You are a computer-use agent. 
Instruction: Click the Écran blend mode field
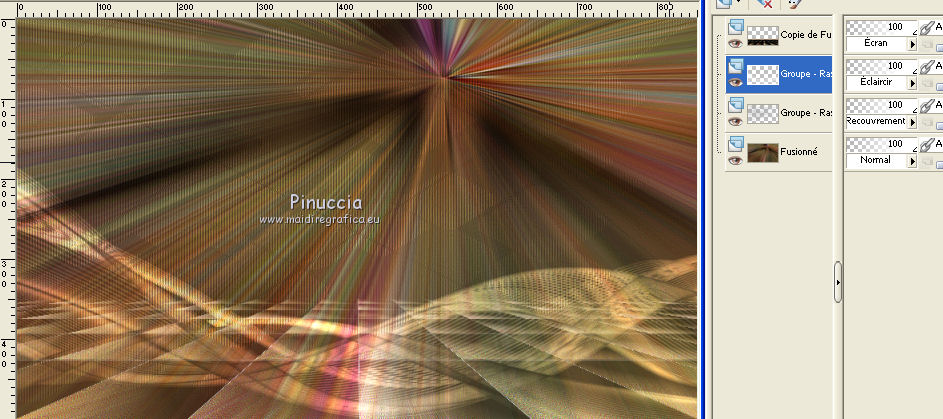(x=876, y=44)
